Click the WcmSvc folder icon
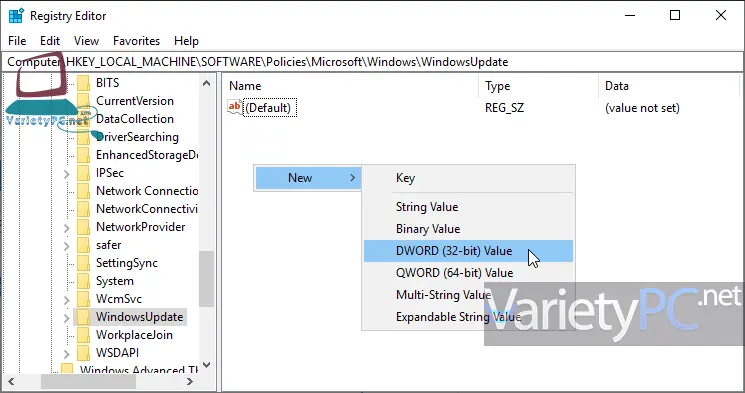The height and width of the screenshot is (393, 745). coord(84,299)
